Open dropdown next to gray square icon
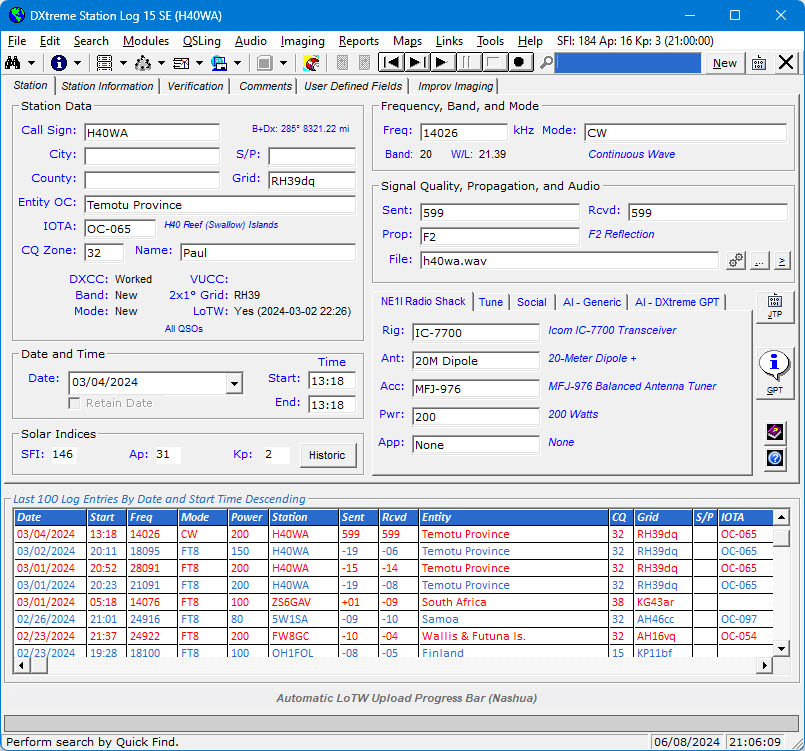Screen dimensions: 805x751 click(x=283, y=63)
